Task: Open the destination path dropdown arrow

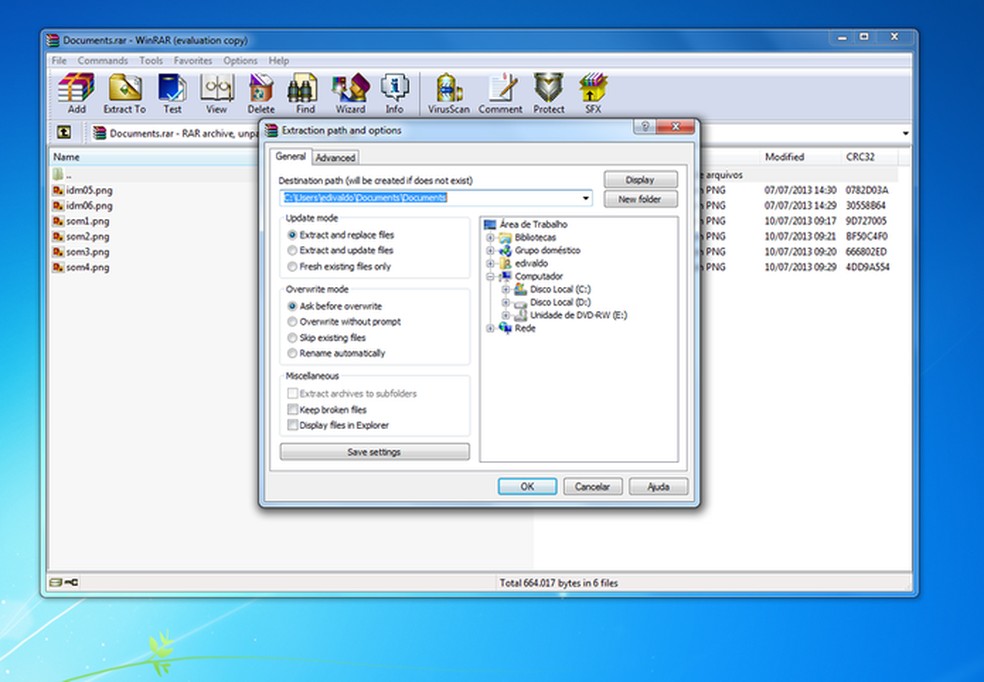Action: (585, 198)
